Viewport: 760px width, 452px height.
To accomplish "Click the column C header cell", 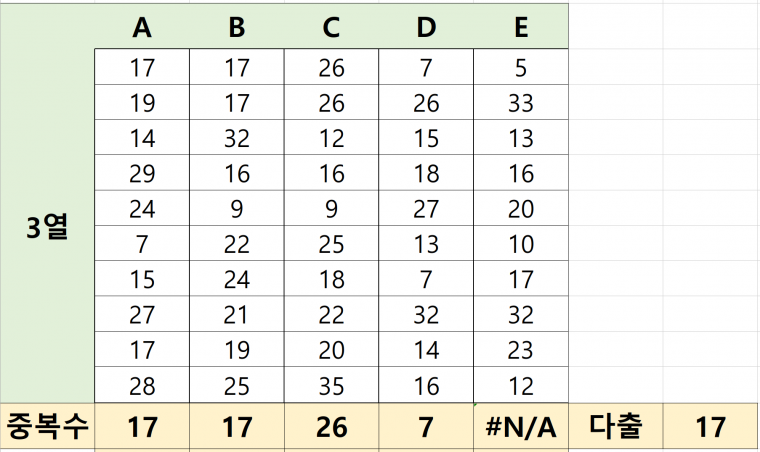I will click(331, 28).
